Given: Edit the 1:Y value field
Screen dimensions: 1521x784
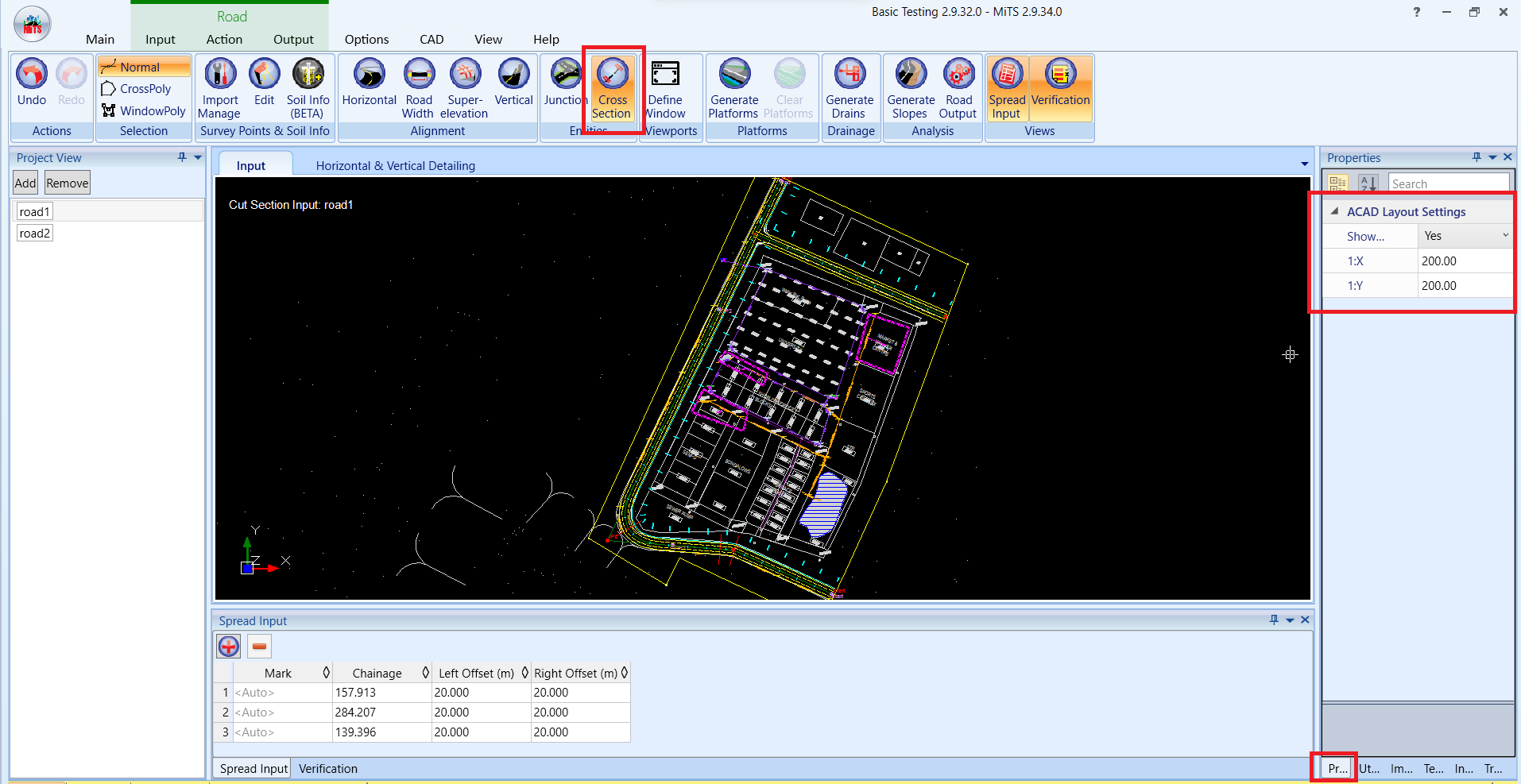Looking at the screenshot, I should (1465, 285).
